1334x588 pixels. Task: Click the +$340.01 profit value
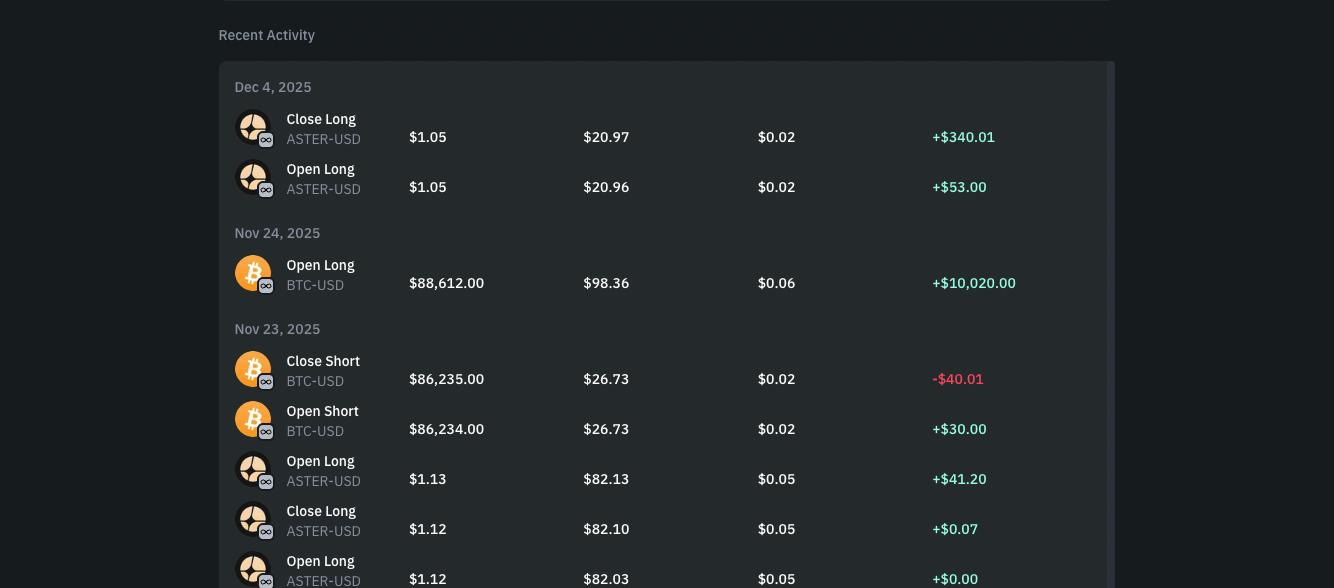pos(963,137)
